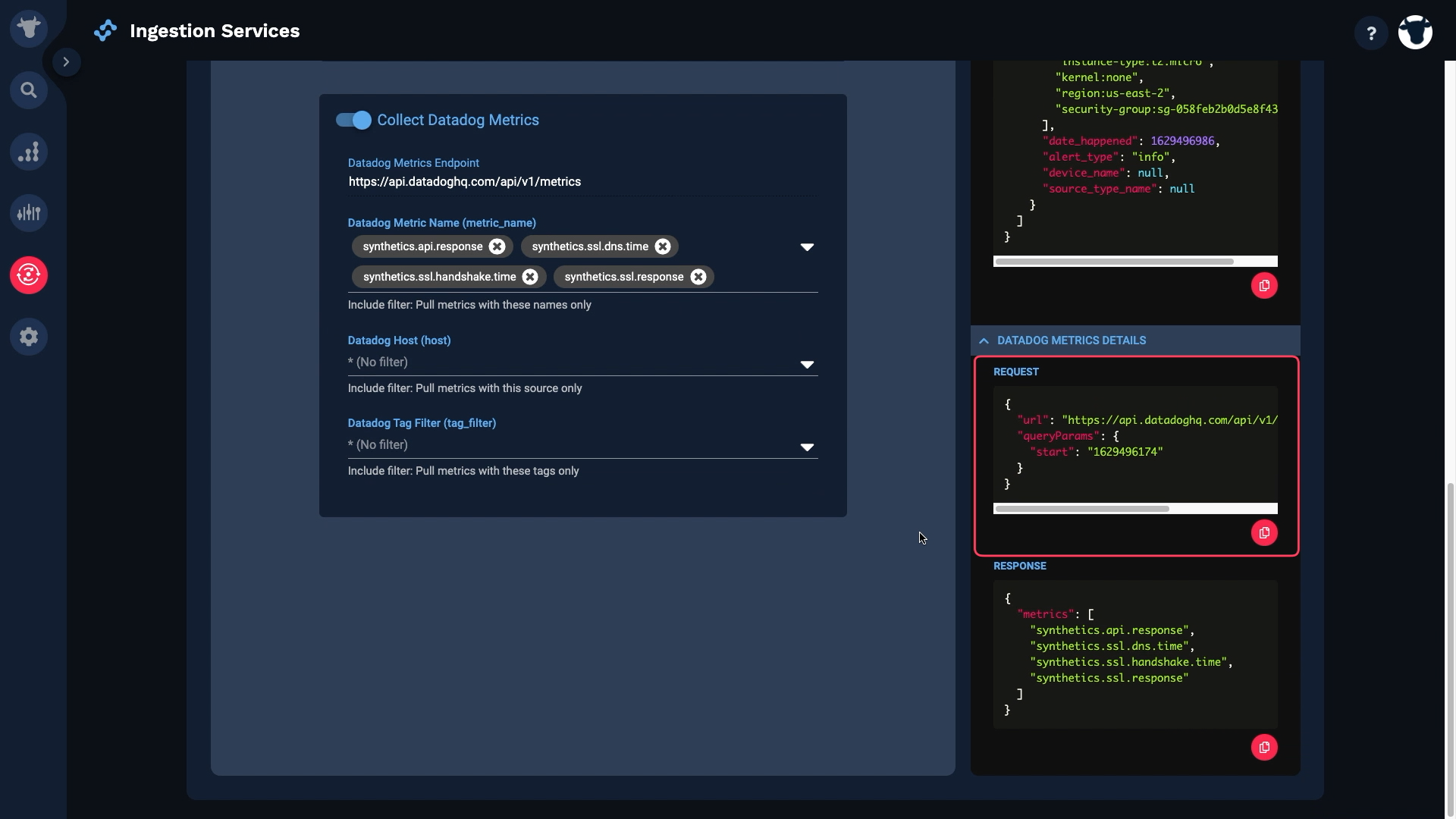Click the synthetics.api.response chip label

422,246
